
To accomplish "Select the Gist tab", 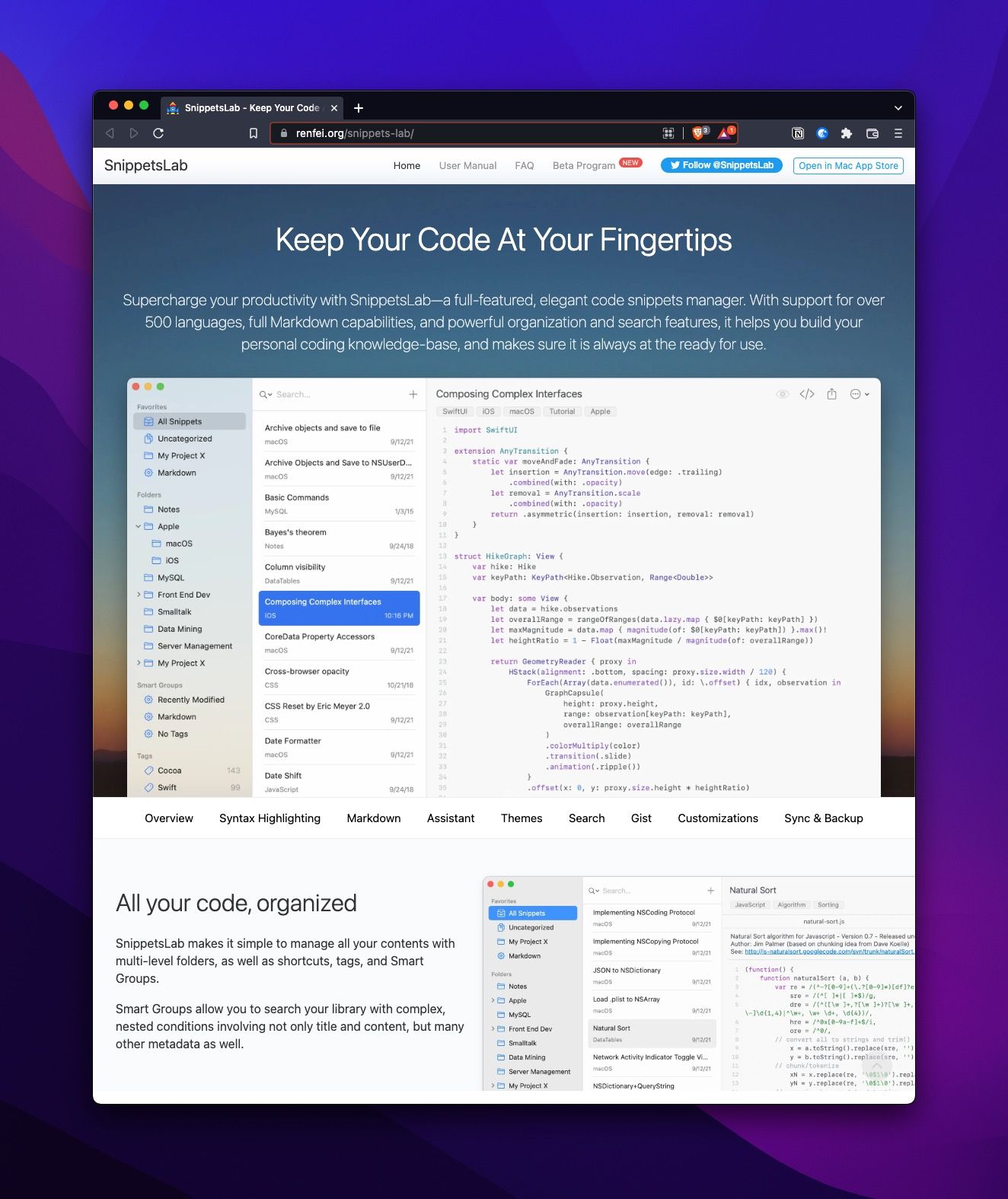I will click(641, 818).
